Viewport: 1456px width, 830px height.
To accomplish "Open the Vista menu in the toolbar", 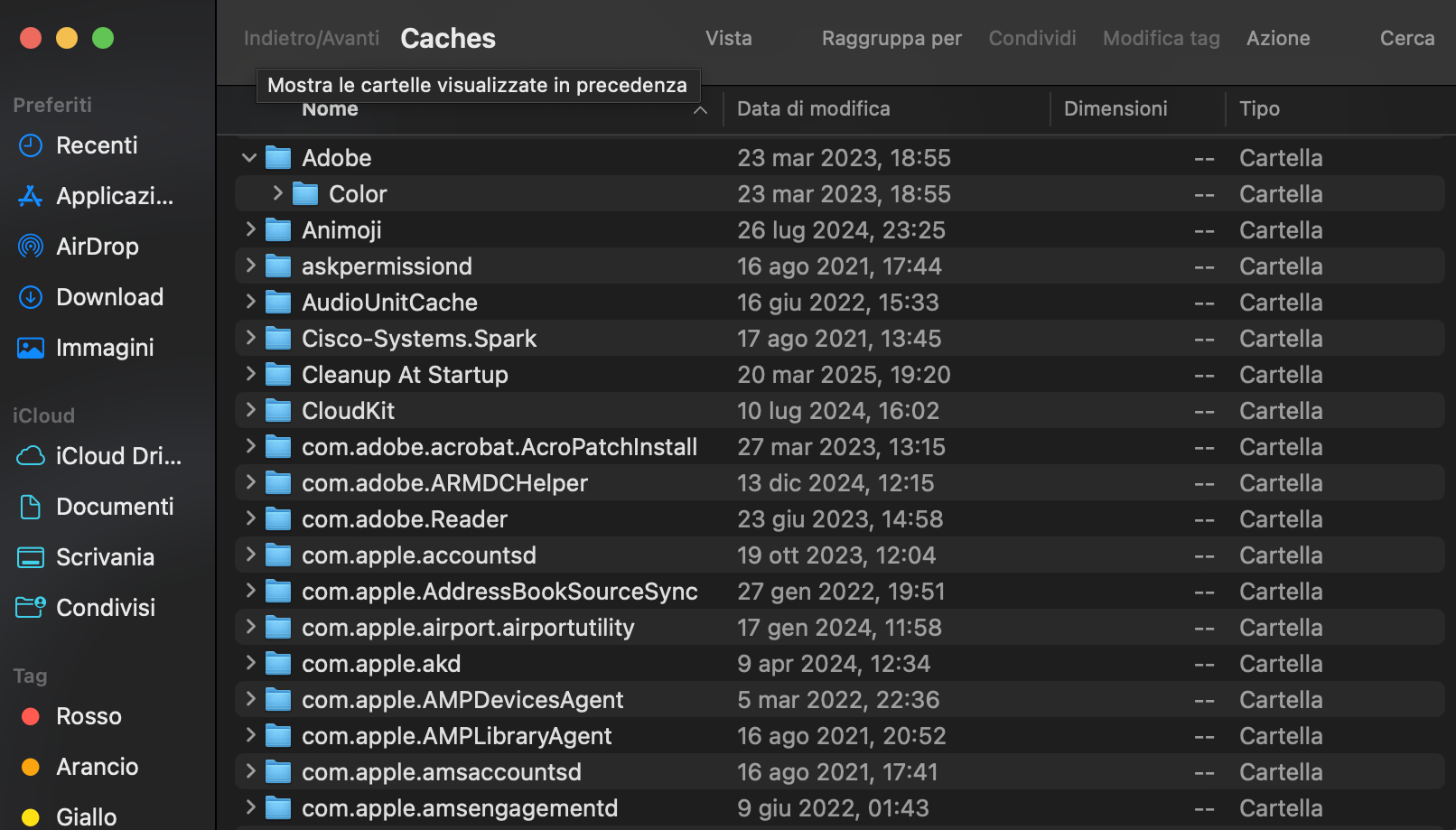I will [x=728, y=38].
